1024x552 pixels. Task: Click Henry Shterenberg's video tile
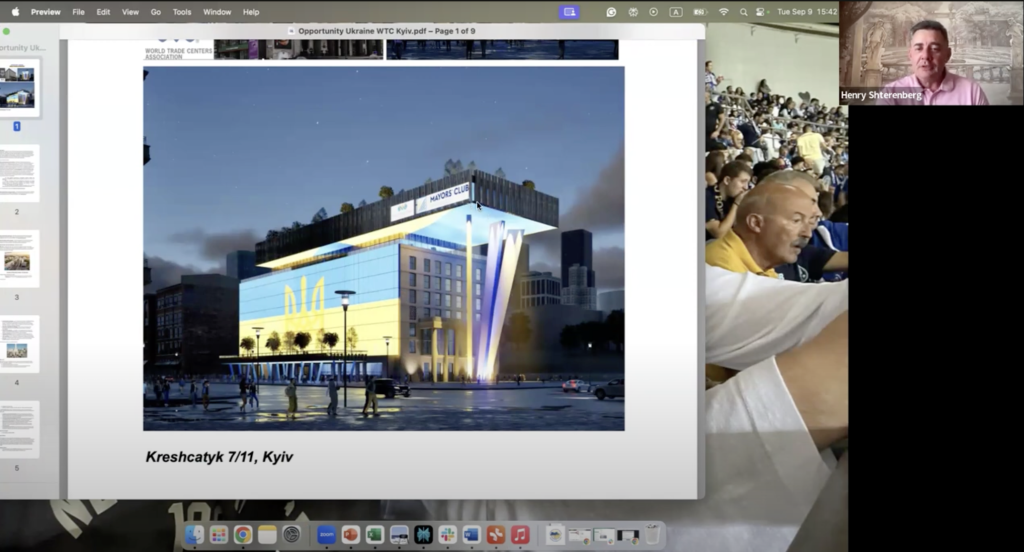coord(931,52)
